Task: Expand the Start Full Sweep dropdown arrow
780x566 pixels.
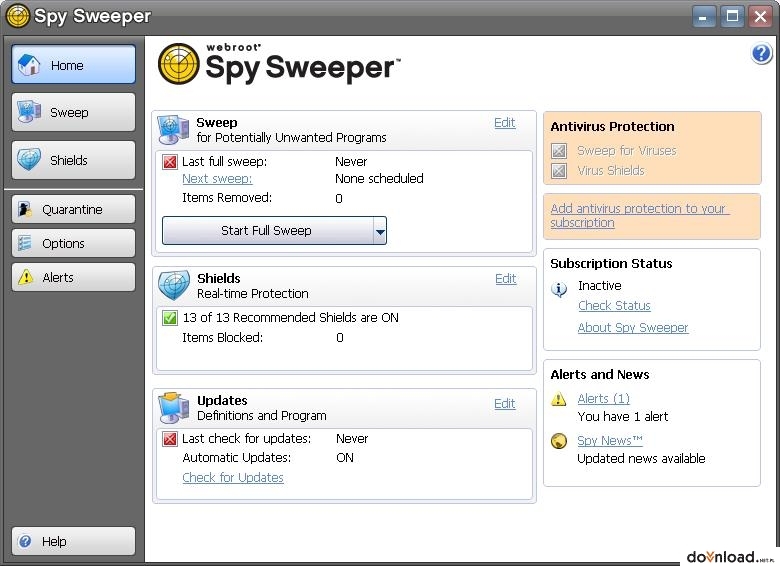Action: (x=380, y=231)
